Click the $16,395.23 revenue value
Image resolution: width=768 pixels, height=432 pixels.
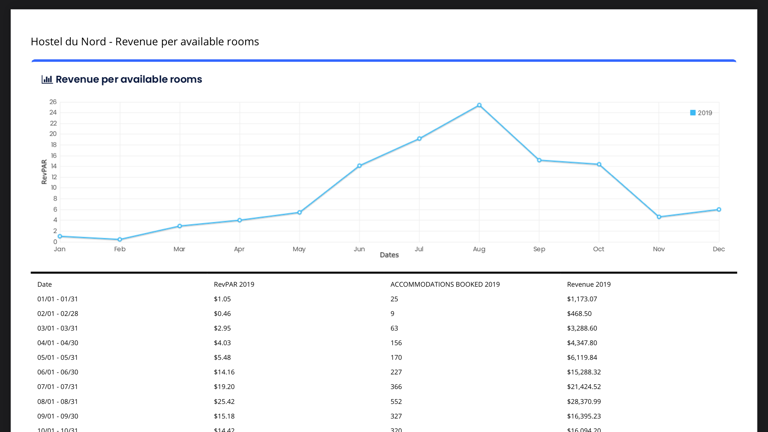pyautogui.click(x=584, y=416)
